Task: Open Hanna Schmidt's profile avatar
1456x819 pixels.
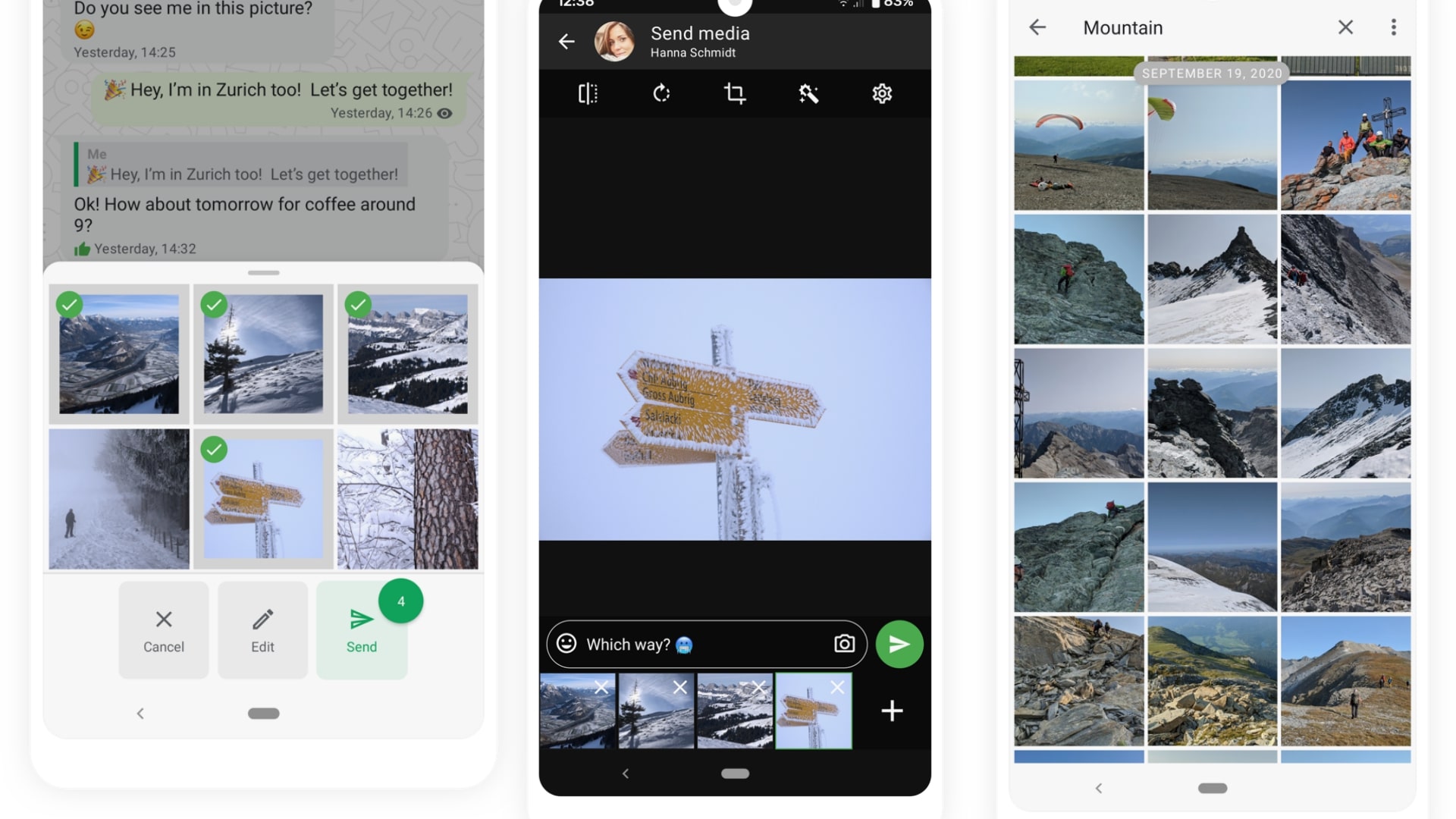Action: point(614,41)
